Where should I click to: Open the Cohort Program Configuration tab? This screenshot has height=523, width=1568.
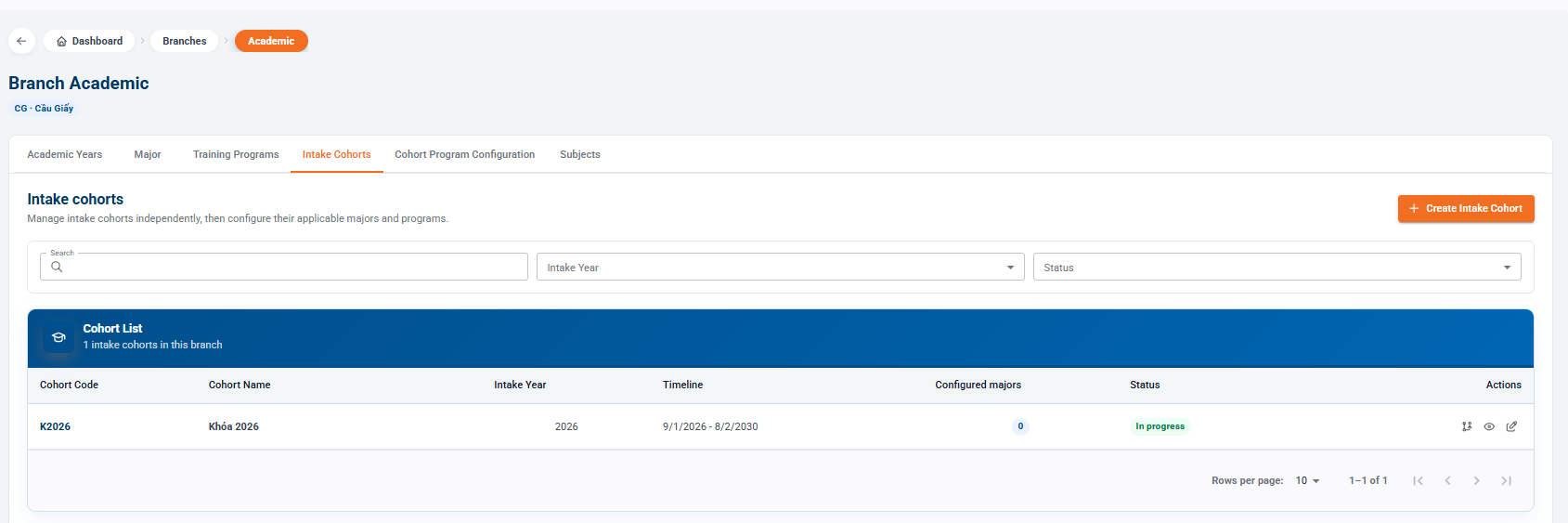click(464, 154)
